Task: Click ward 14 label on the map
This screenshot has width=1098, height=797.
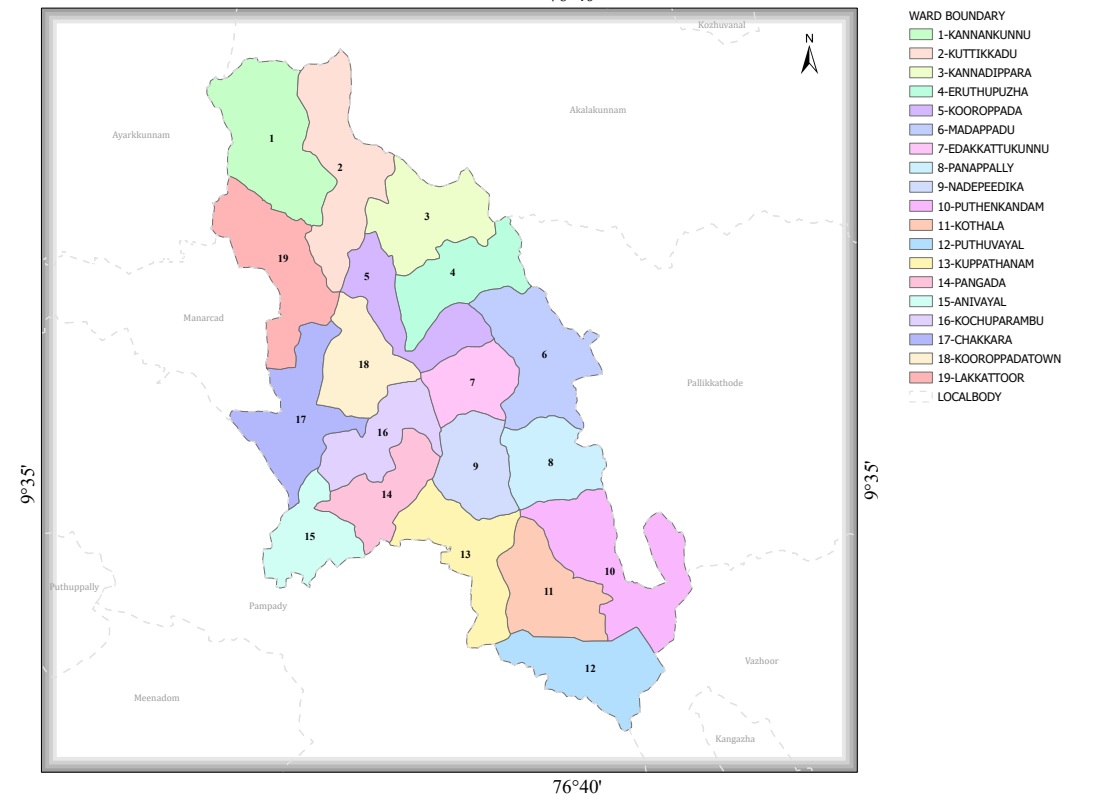Action: pyautogui.click(x=387, y=494)
